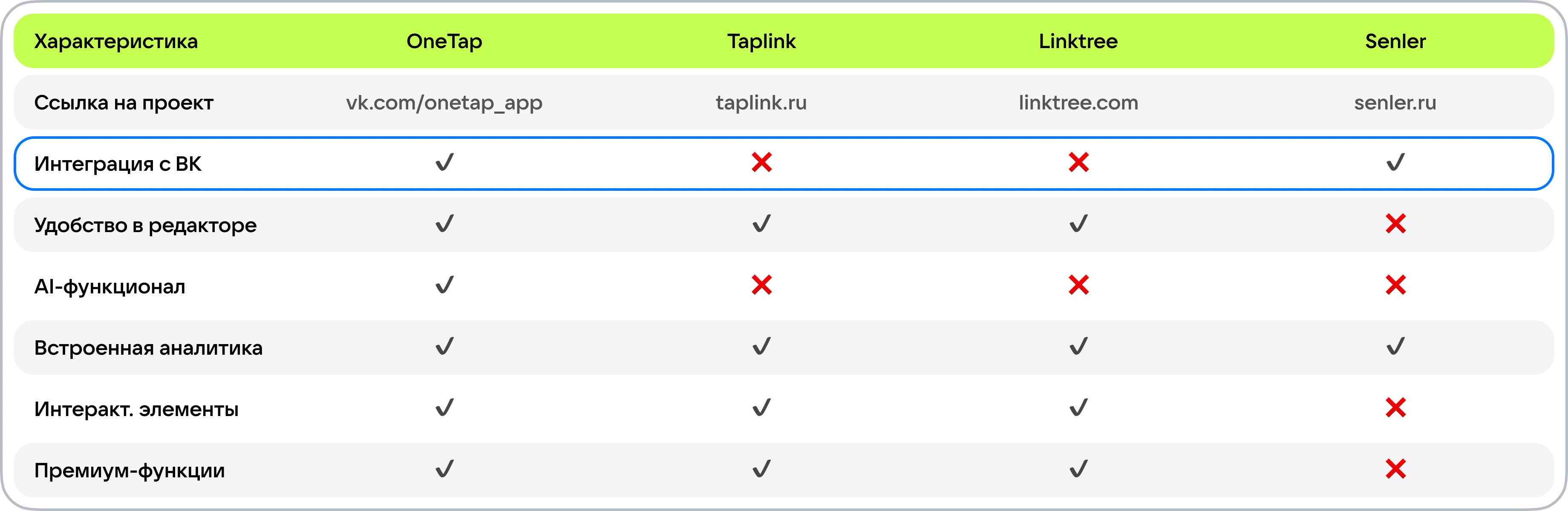Click Linktree's checkmark for Интеракт. элементы
Screen dimensions: 1568x511
pos(1078,408)
